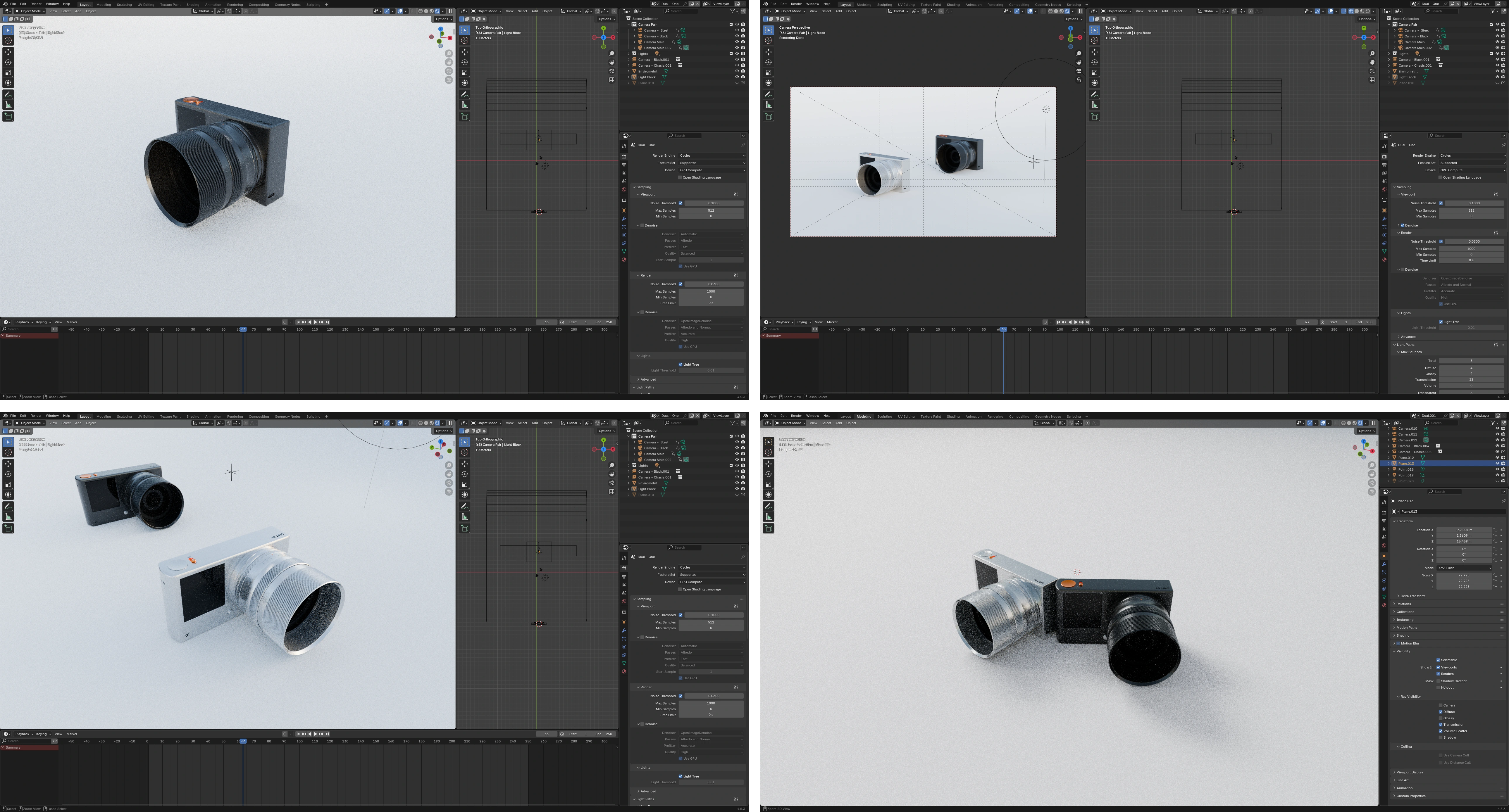Screen dimensions: 1509x812
Task: Click Dual.001 scene new-copy icon
Action: point(1452,416)
